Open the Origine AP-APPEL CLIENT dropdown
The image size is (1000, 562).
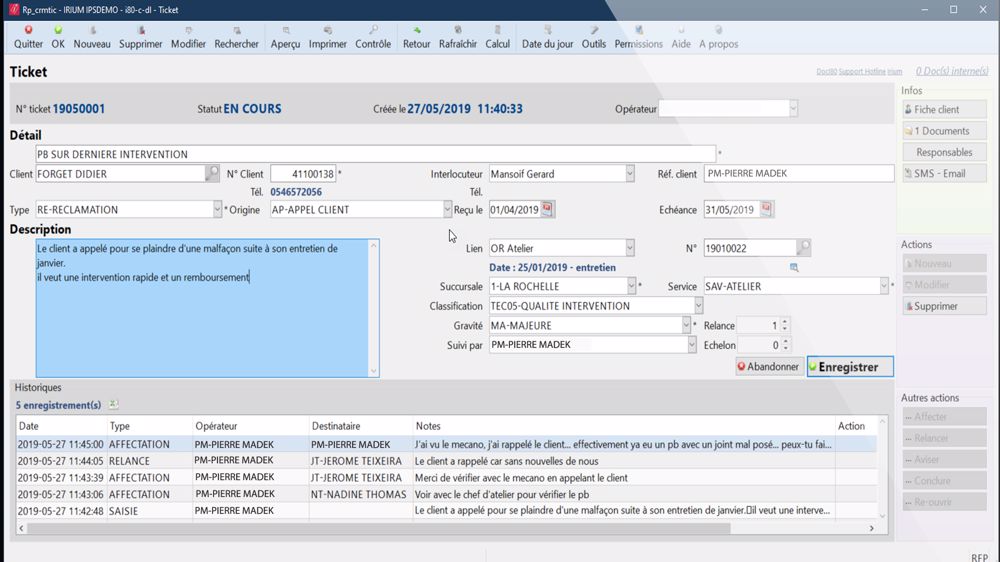pyautogui.click(x=447, y=209)
